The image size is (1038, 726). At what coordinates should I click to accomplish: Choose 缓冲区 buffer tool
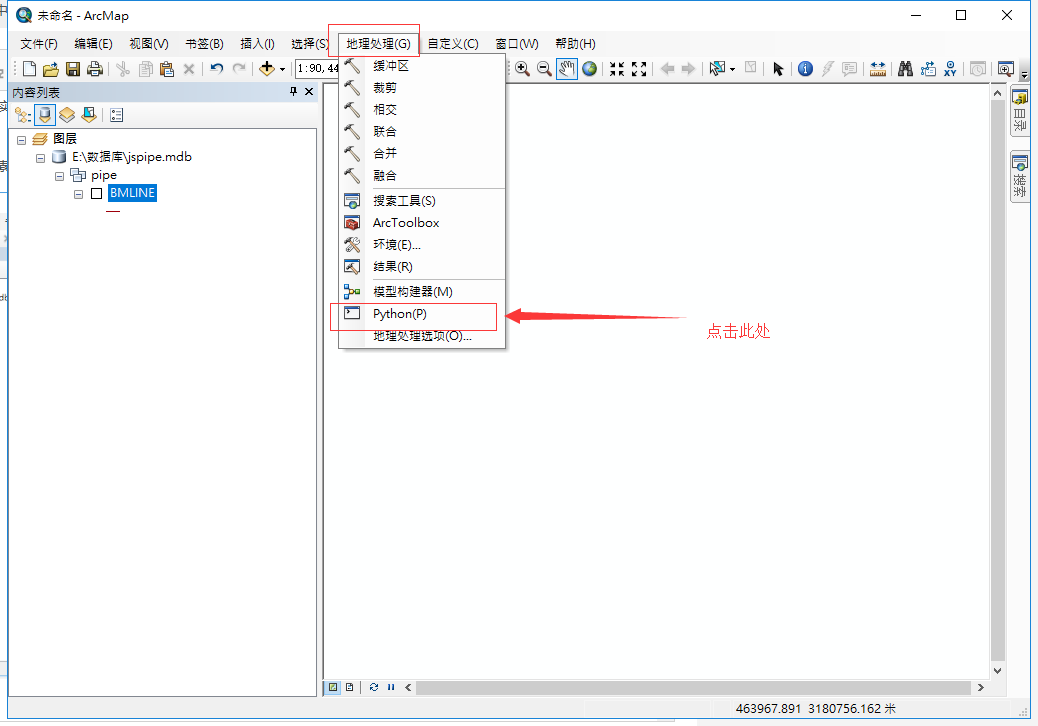click(x=422, y=66)
